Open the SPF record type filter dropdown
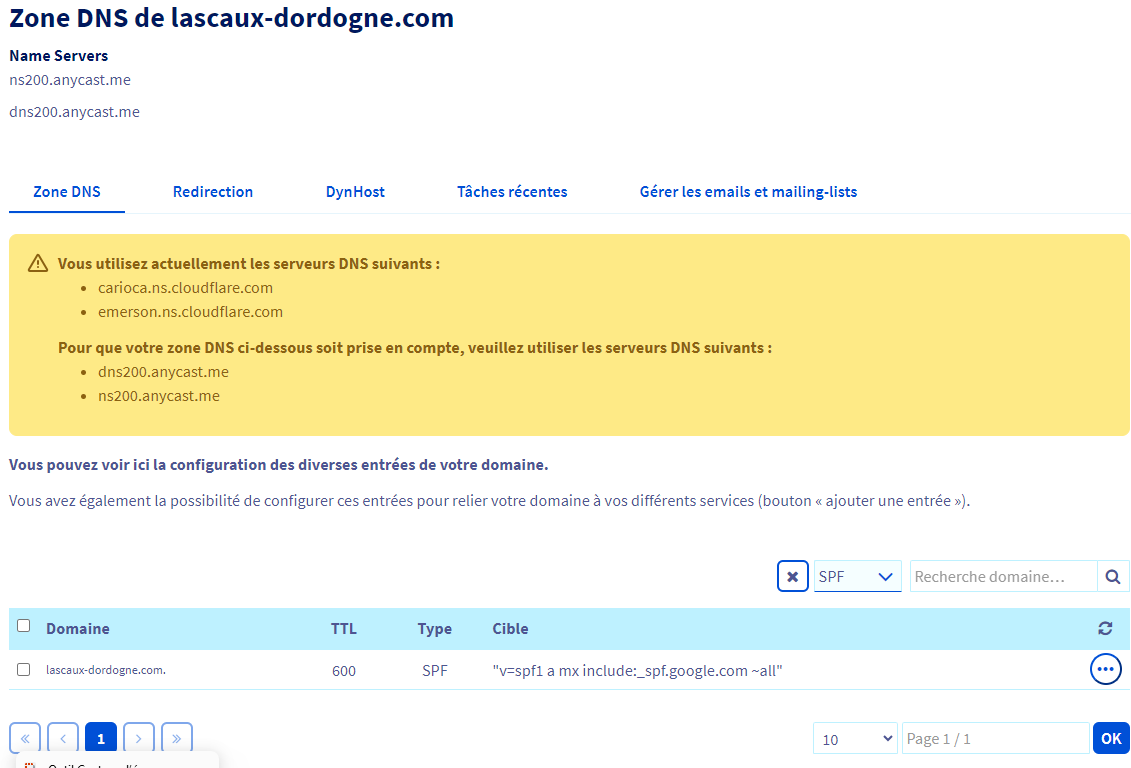This screenshot has width=1131, height=768. click(x=857, y=576)
